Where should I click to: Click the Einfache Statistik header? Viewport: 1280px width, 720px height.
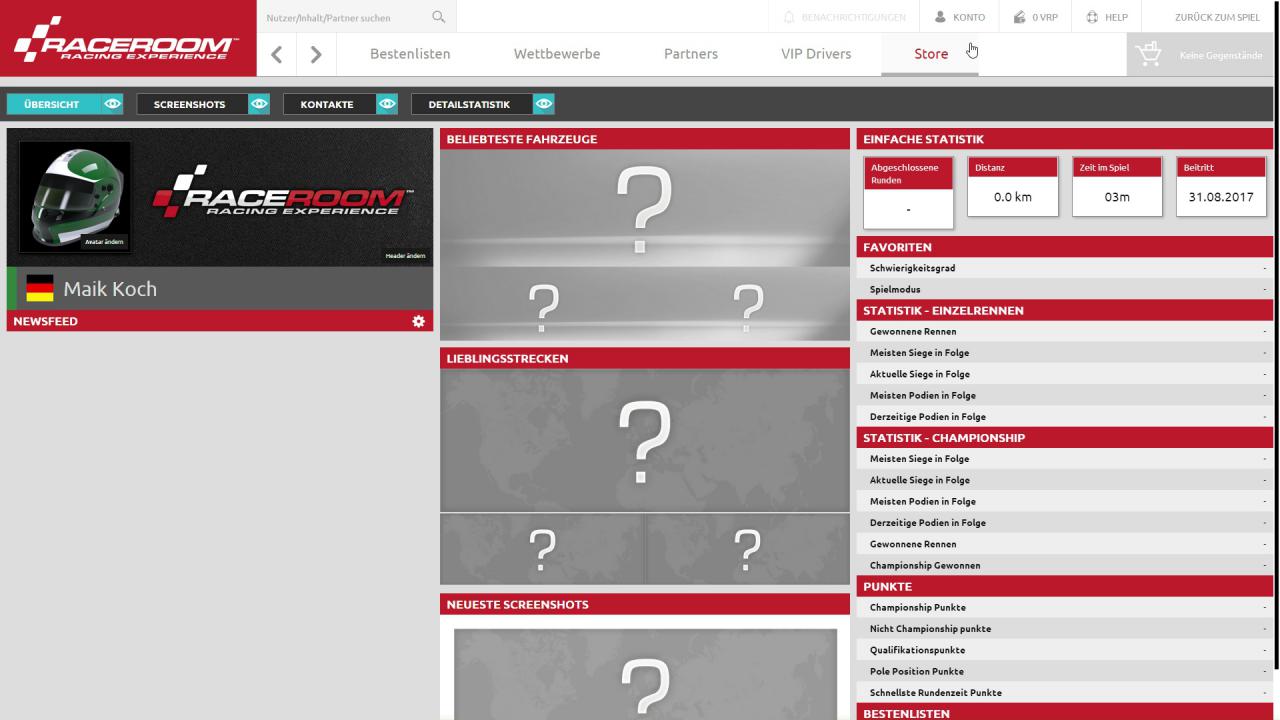1064,139
